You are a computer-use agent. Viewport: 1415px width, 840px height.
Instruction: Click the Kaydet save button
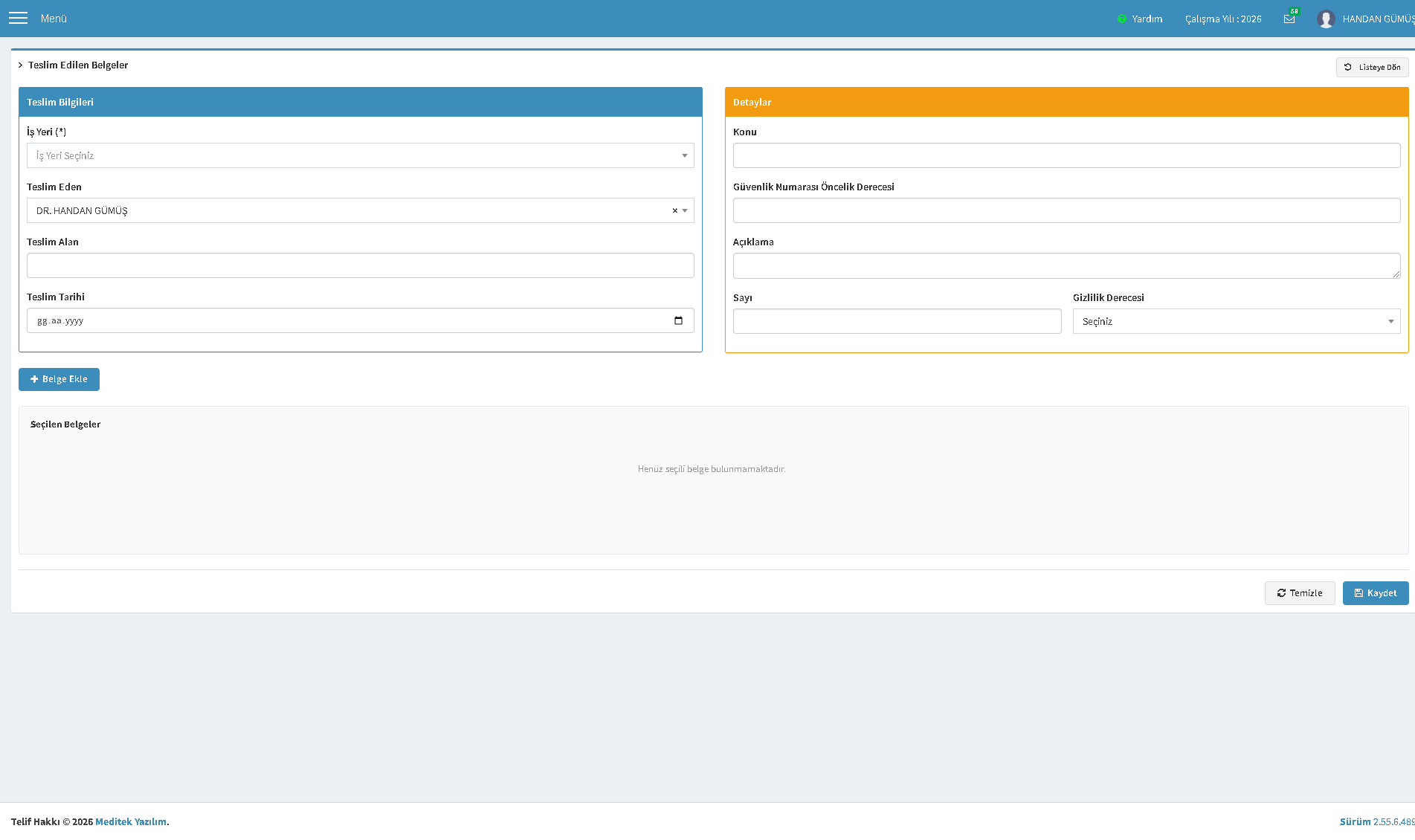tap(1376, 593)
